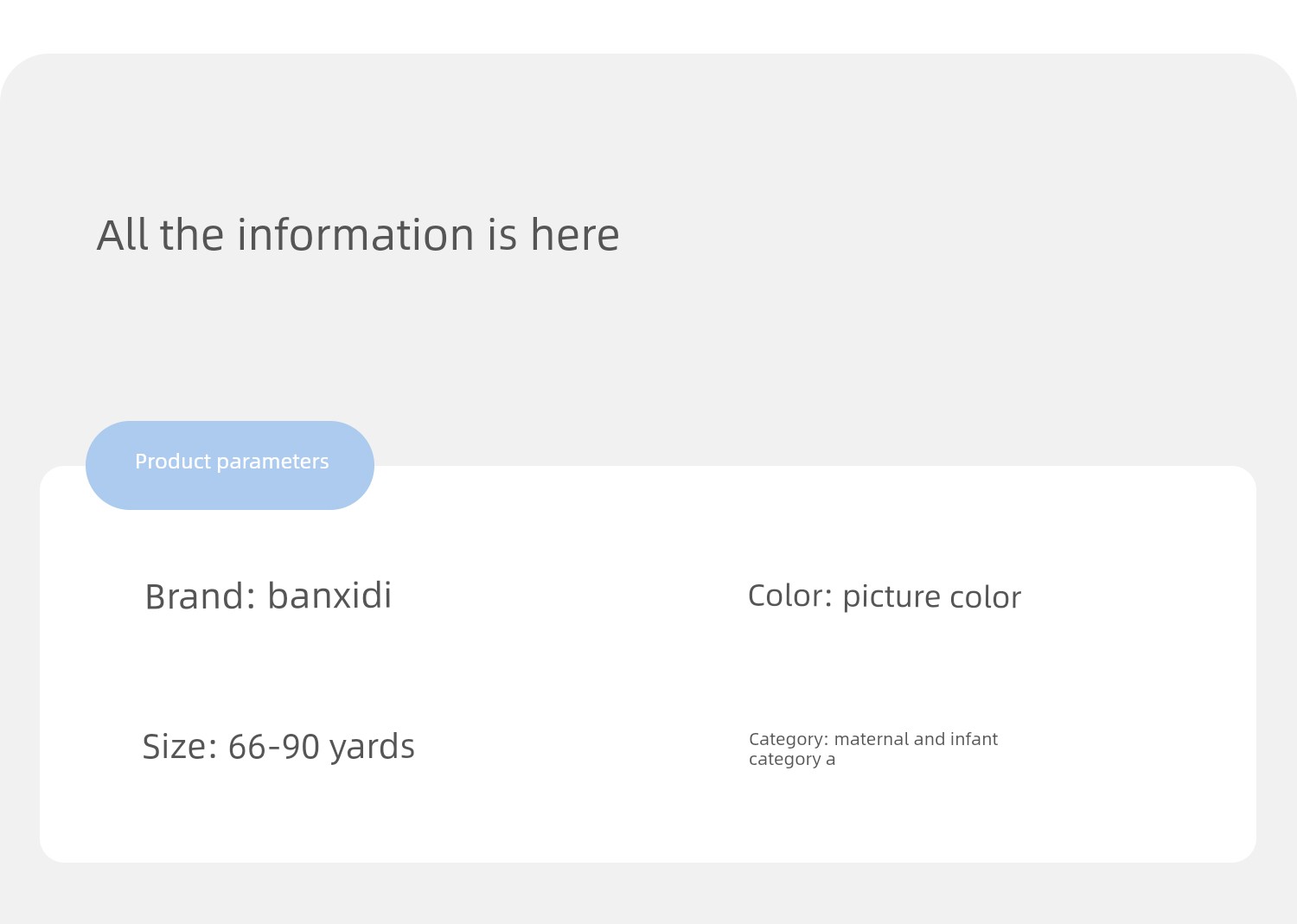Click the 'Color:' label text
This screenshot has height=924, width=1297.
790,596
